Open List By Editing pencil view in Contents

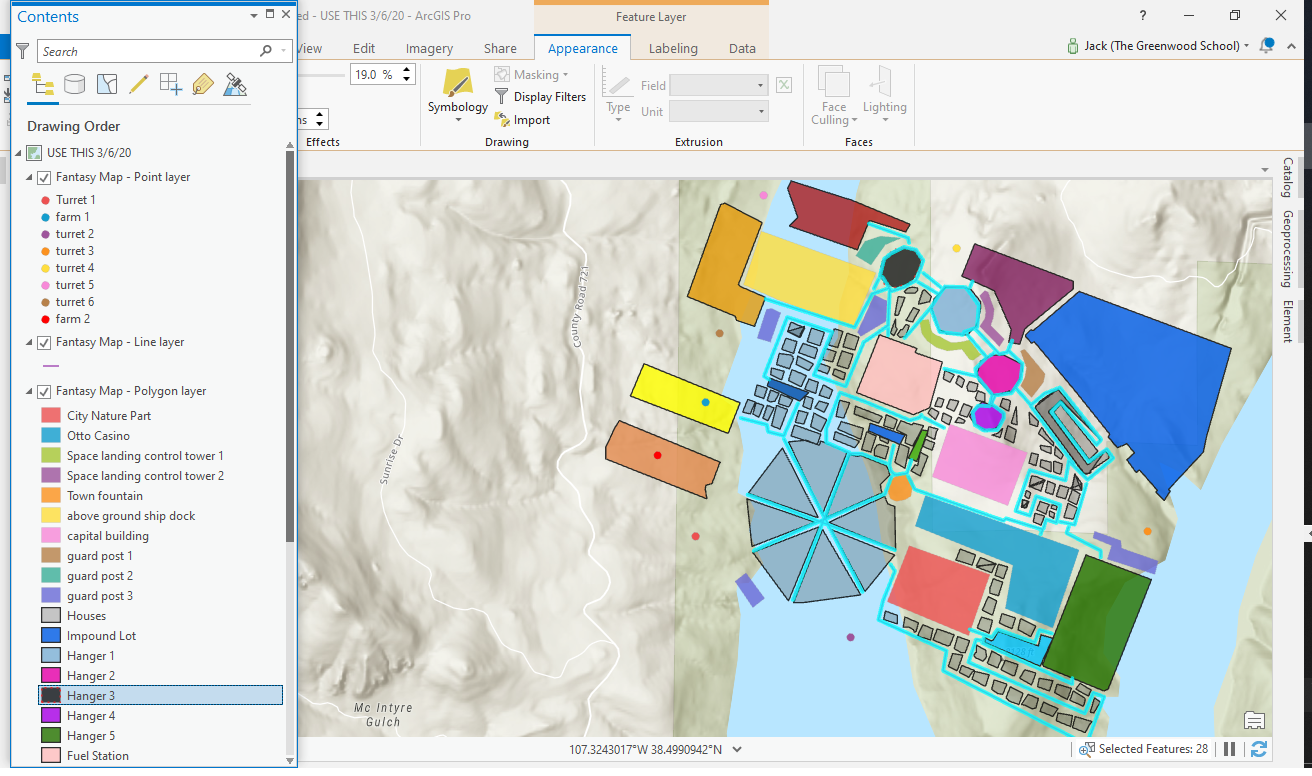pos(138,84)
